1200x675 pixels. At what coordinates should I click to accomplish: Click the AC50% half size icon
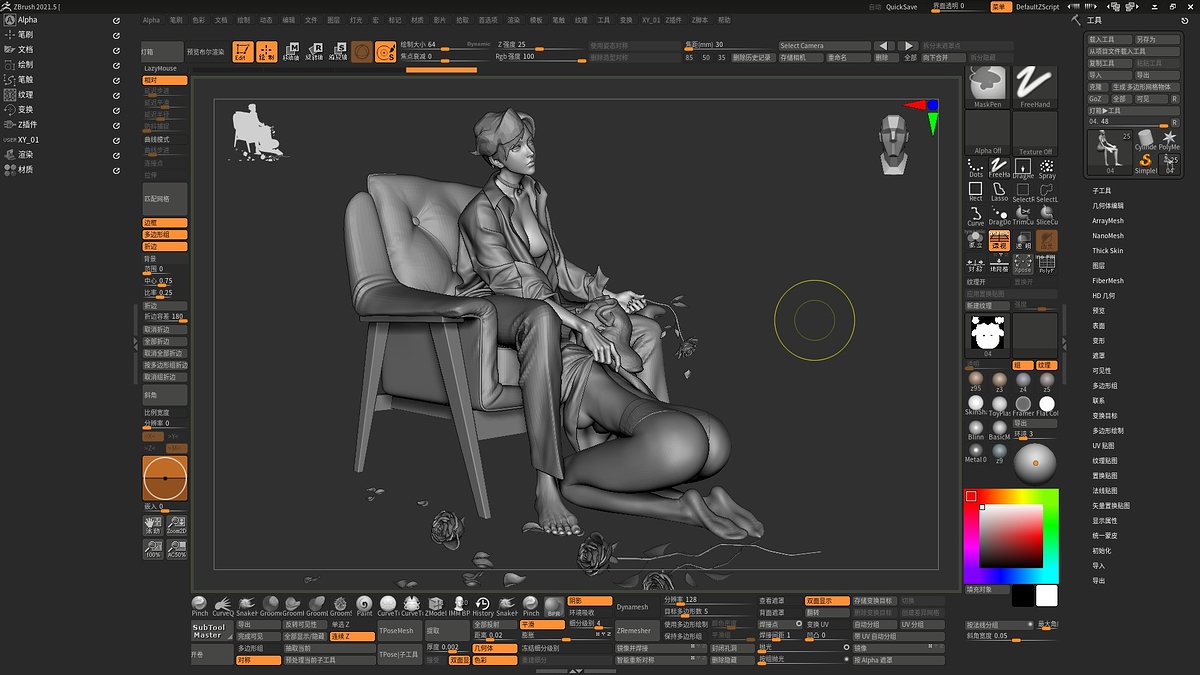coord(177,550)
